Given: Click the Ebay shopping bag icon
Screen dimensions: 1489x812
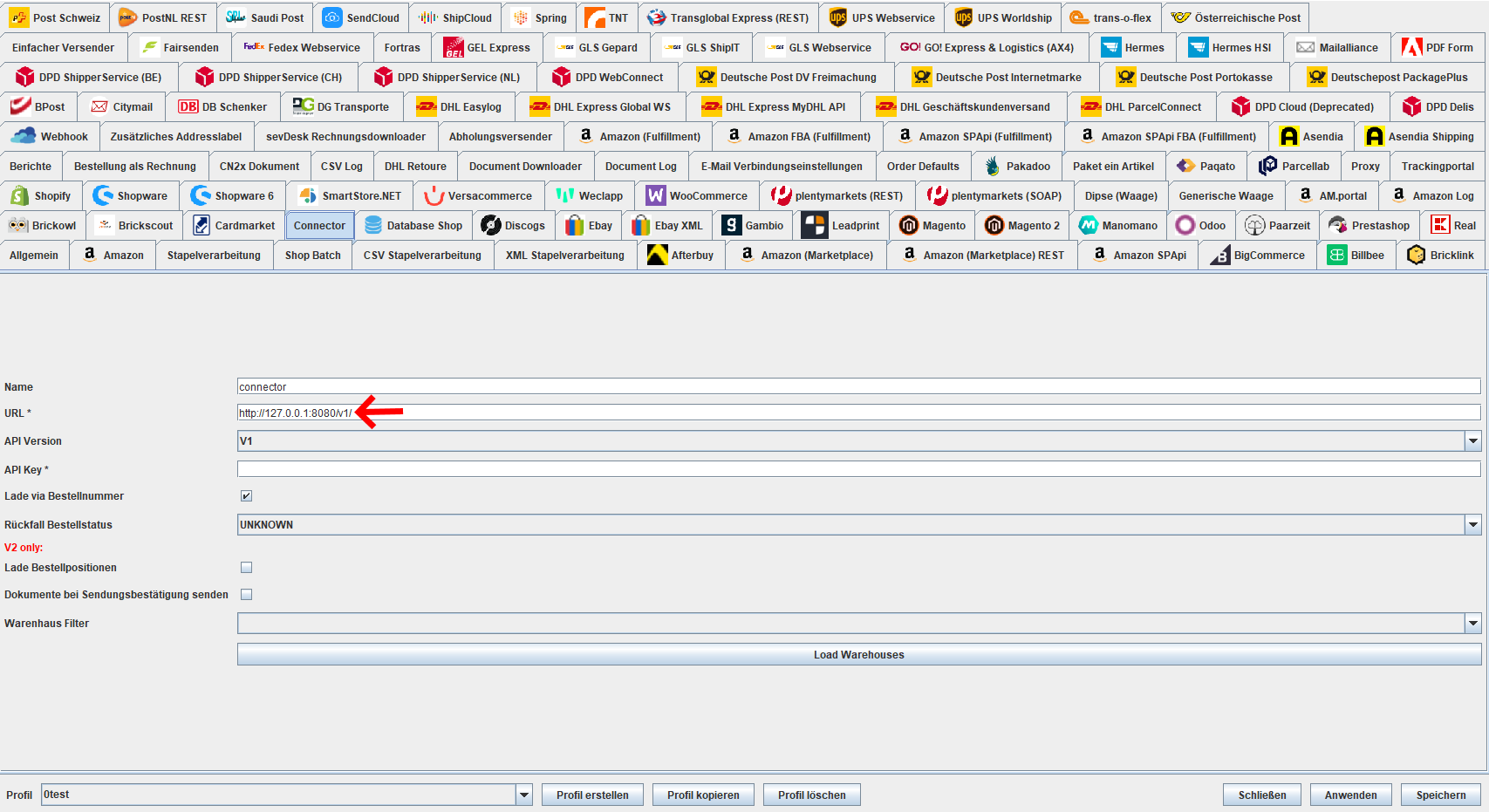Looking at the screenshot, I should pyautogui.click(x=574, y=225).
